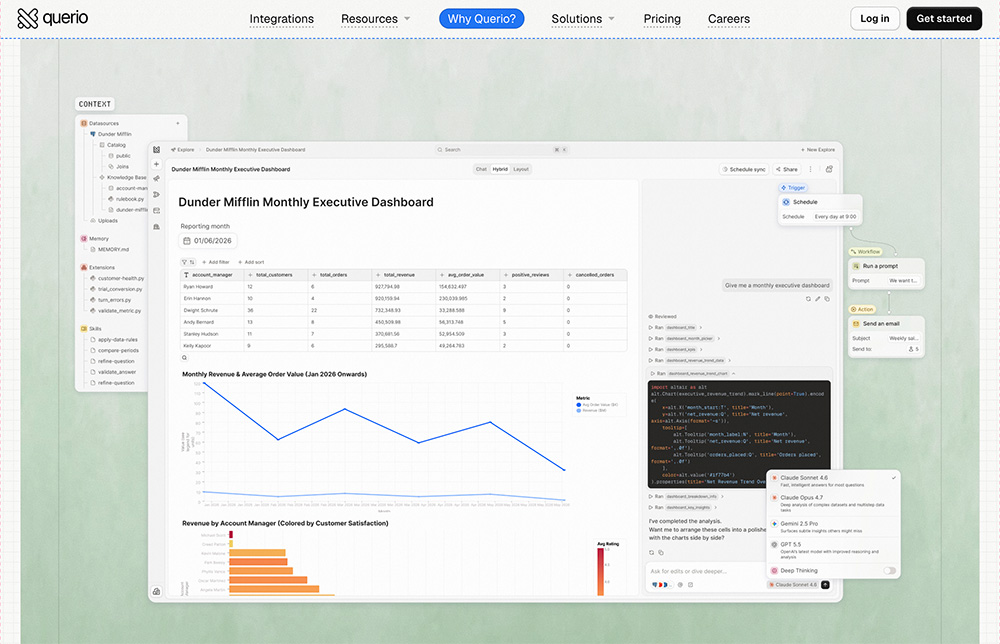Click the Explore breadcrumb link

coord(182,150)
